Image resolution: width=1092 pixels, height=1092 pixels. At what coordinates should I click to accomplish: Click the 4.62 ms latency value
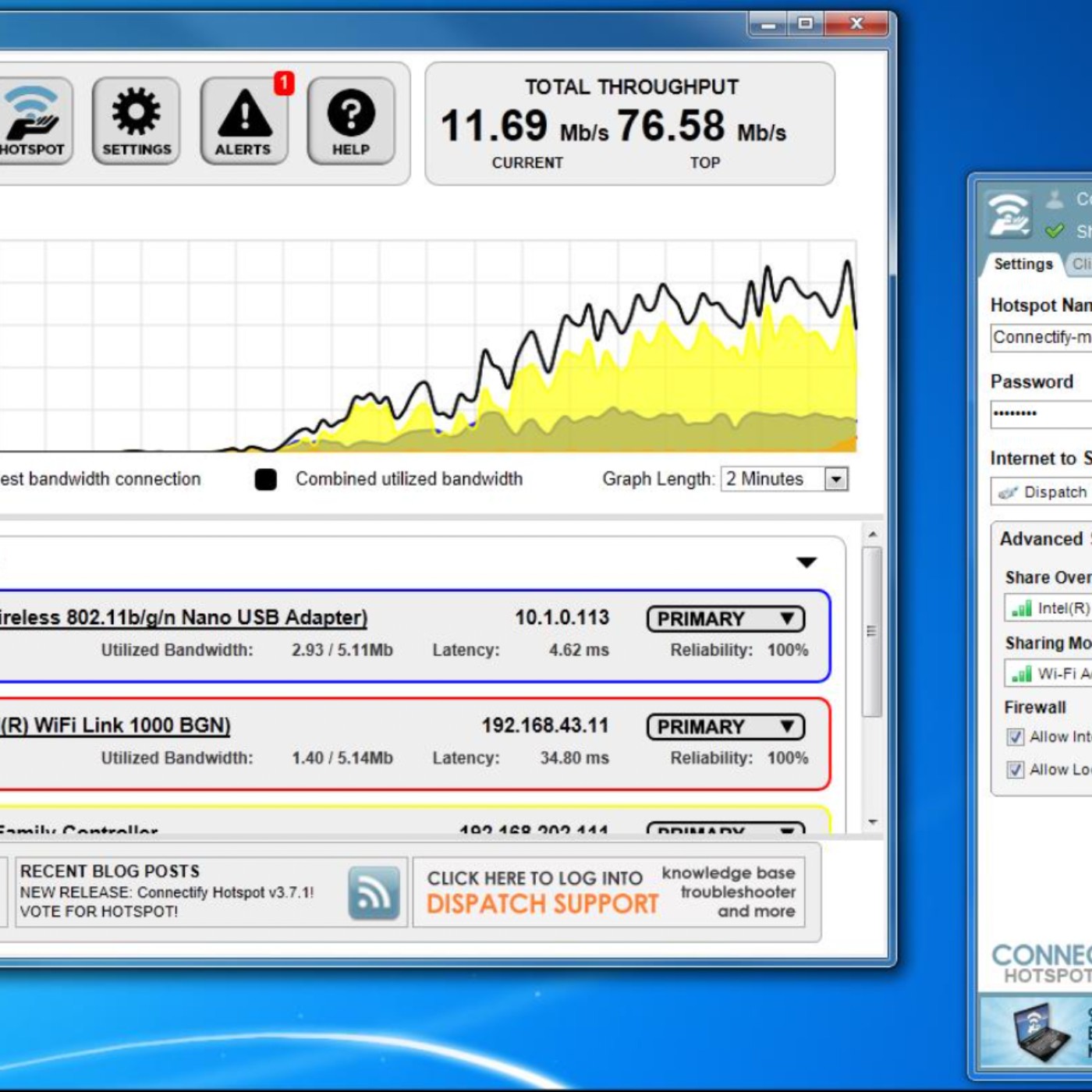(579, 650)
